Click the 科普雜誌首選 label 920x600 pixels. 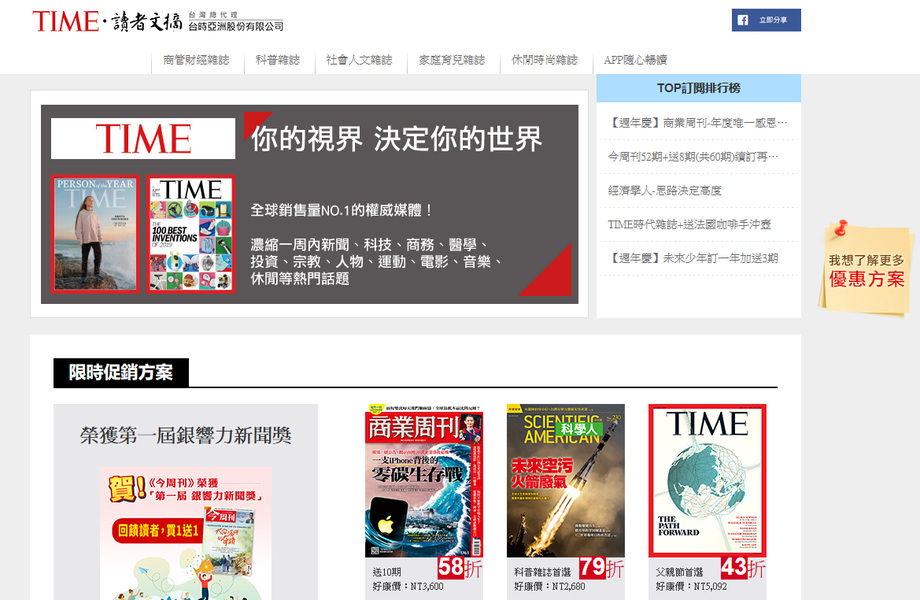pyautogui.click(x=542, y=572)
